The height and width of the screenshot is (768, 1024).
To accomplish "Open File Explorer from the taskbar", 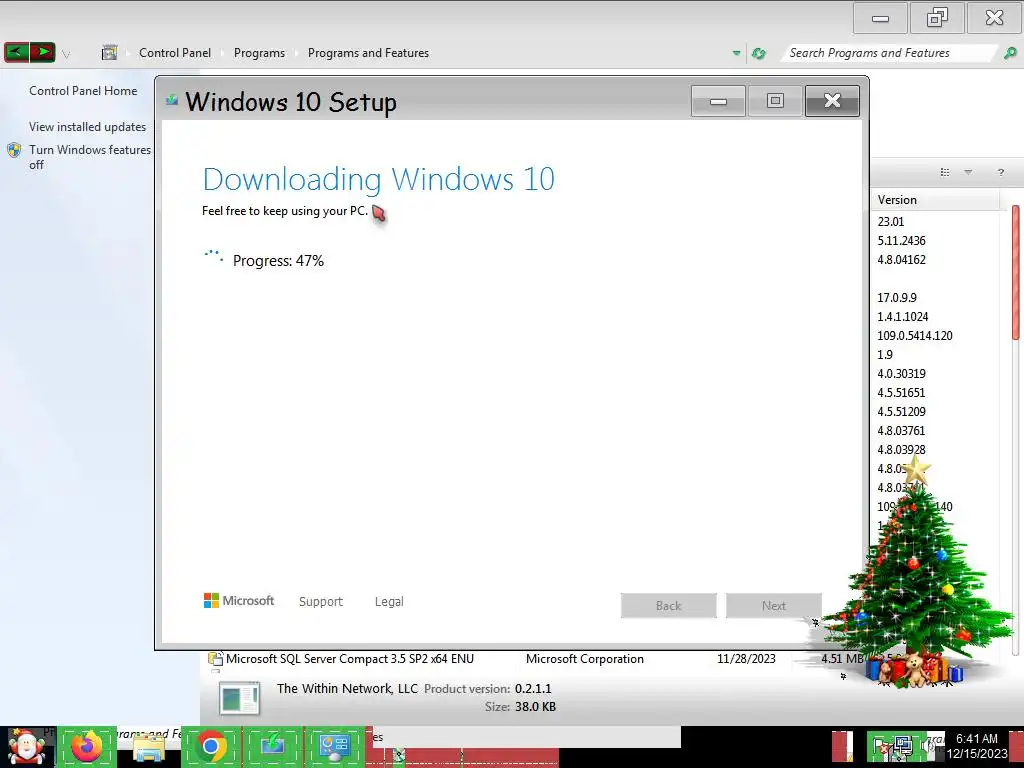I will (x=149, y=748).
